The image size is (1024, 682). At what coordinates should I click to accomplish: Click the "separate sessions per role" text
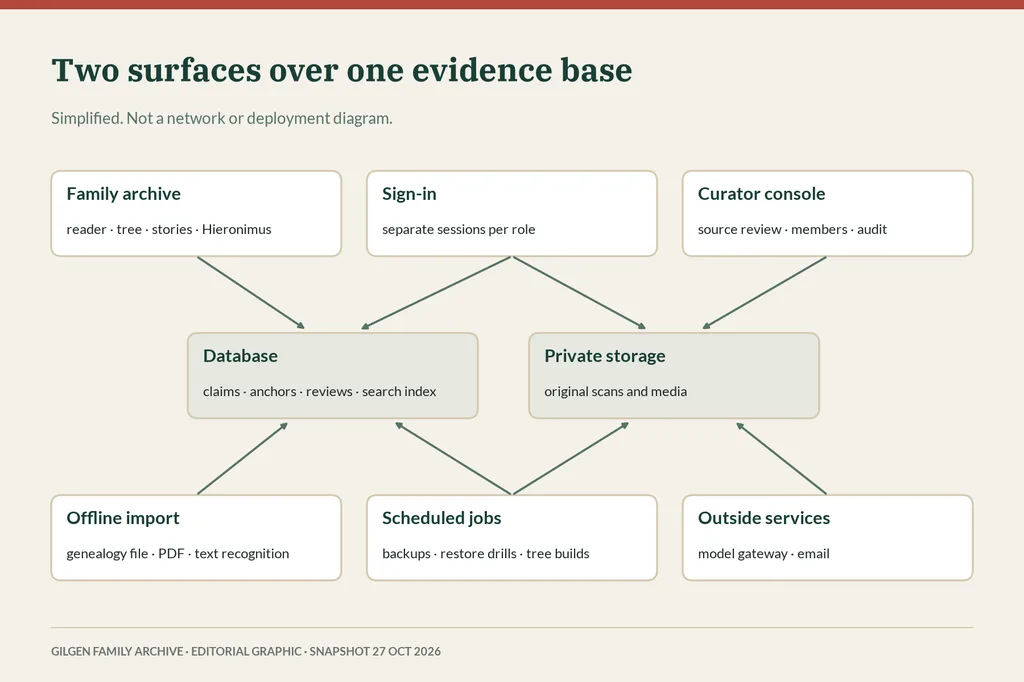click(458, 229)
